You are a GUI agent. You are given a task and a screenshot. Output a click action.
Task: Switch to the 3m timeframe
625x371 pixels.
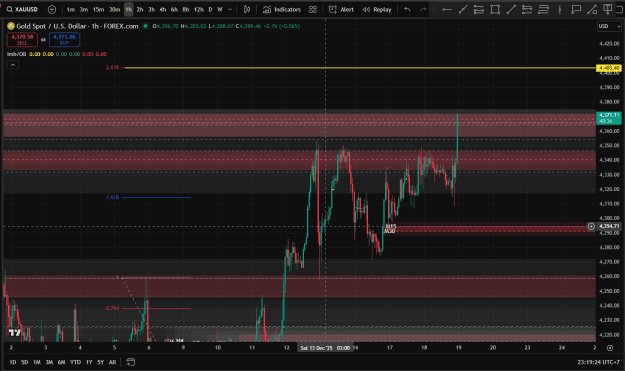(x=83, y=9)
